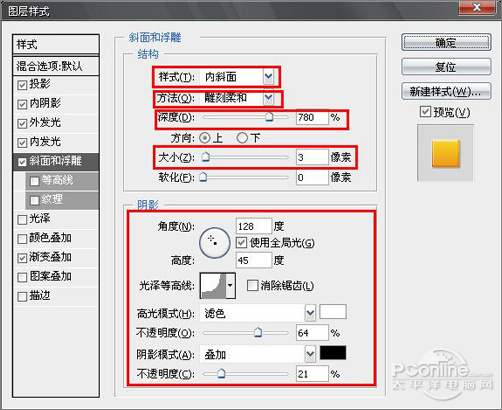
Task: Uncheck 使用全局光(G) checkbox
Action: [241, 243]
